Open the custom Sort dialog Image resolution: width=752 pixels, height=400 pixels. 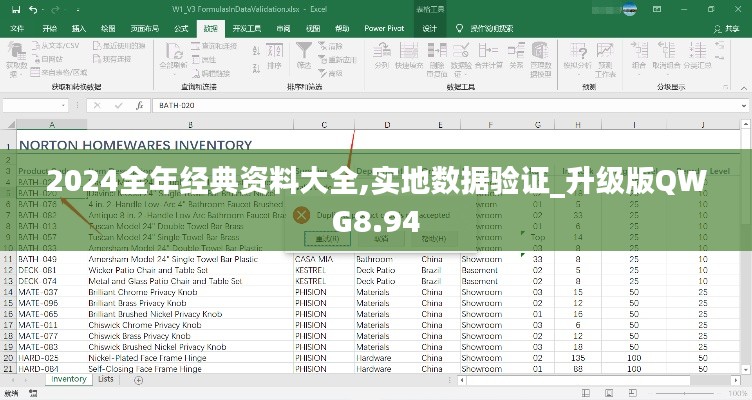pos(274,56)
